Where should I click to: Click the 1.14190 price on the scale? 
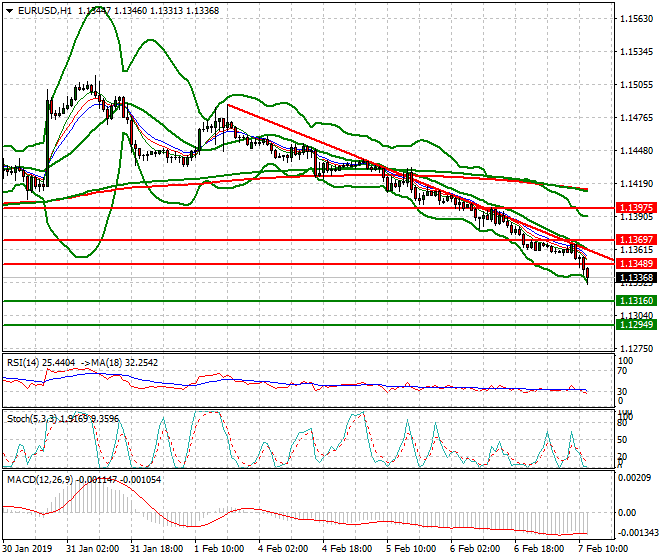pos(636,184)
